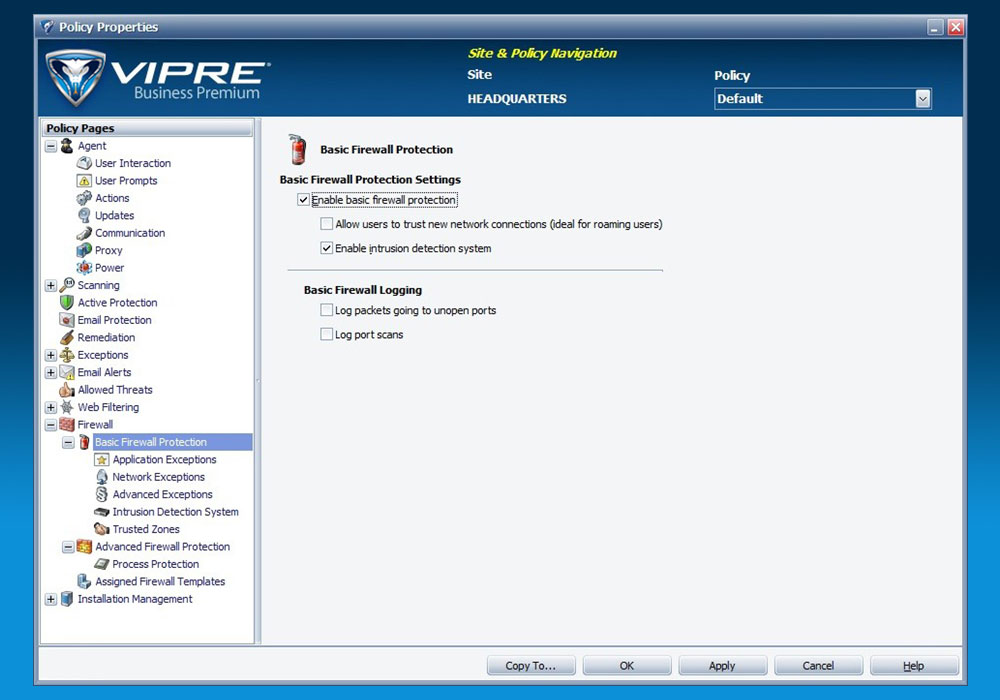Click the Power icon
Image resolution: width=1000 pixels, height=700 pixels.
84,268
